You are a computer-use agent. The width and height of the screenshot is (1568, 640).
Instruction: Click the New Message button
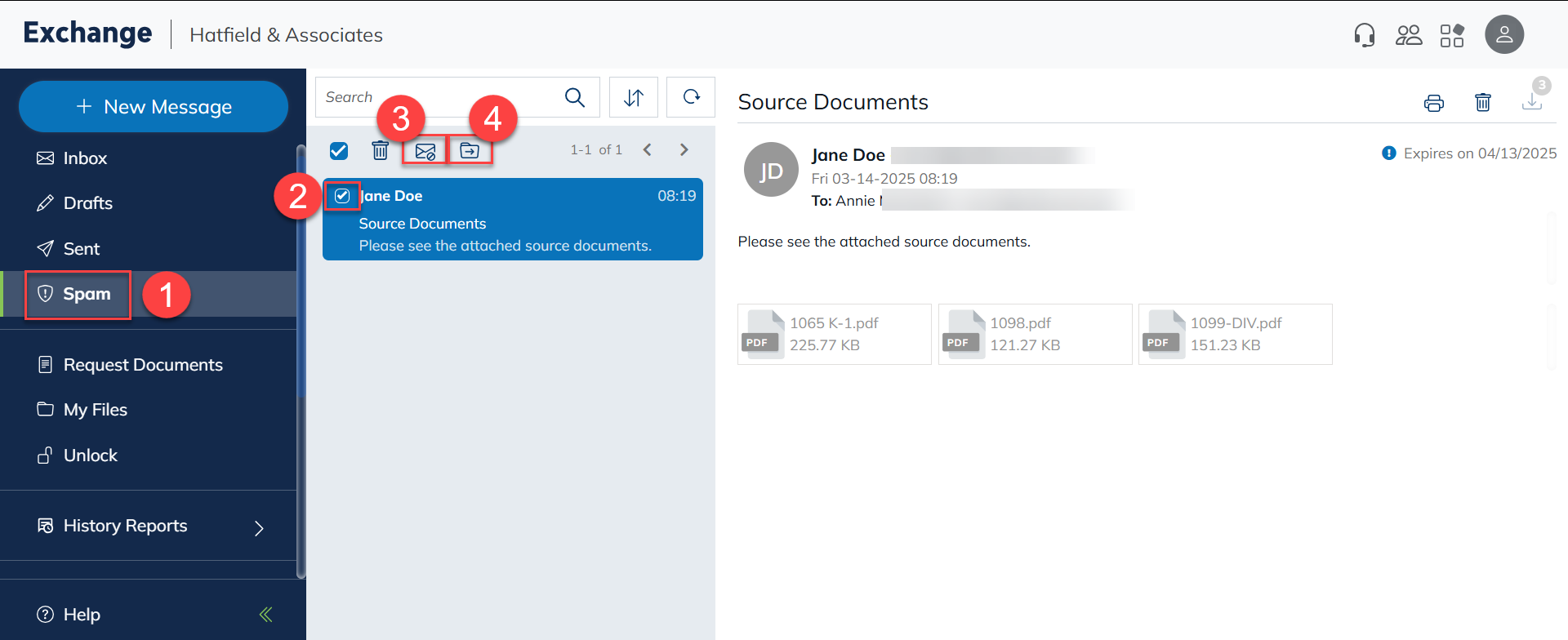pyautogui.click(x=154, y=107)
